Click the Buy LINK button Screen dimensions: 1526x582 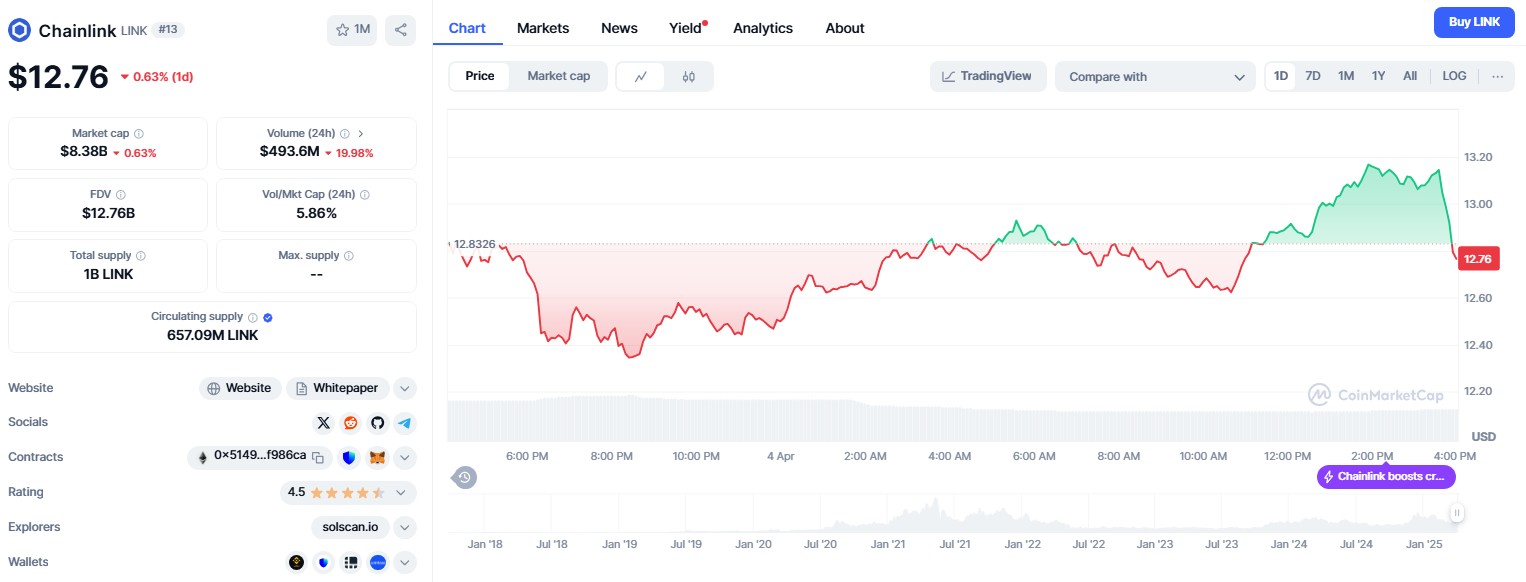click(1473, 22)
